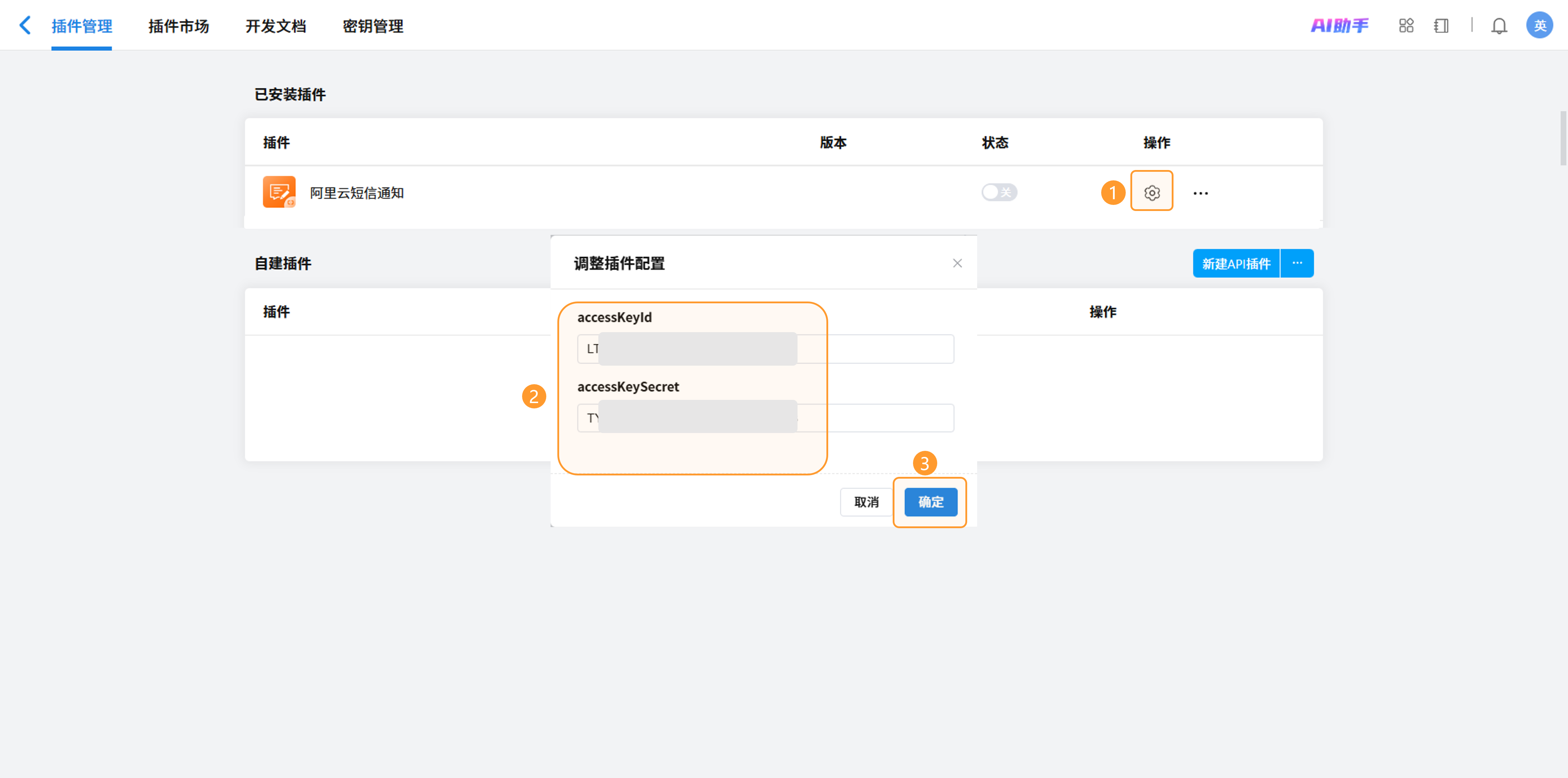Close the 调整插件配置 dialog
Viewport: 1568px width, 778px height.
point(957,263)
